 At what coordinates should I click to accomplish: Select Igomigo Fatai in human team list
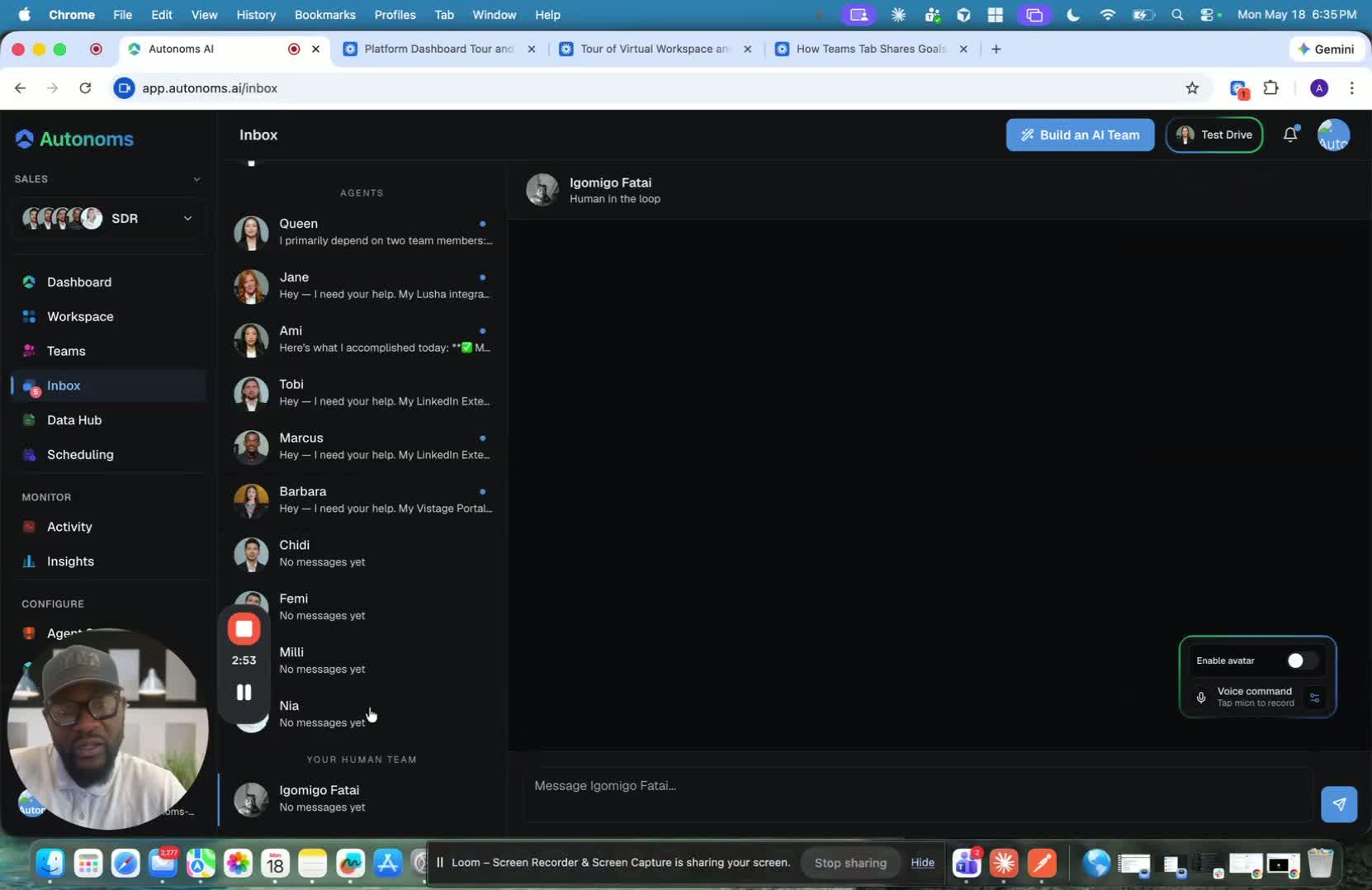pos(363,799)
